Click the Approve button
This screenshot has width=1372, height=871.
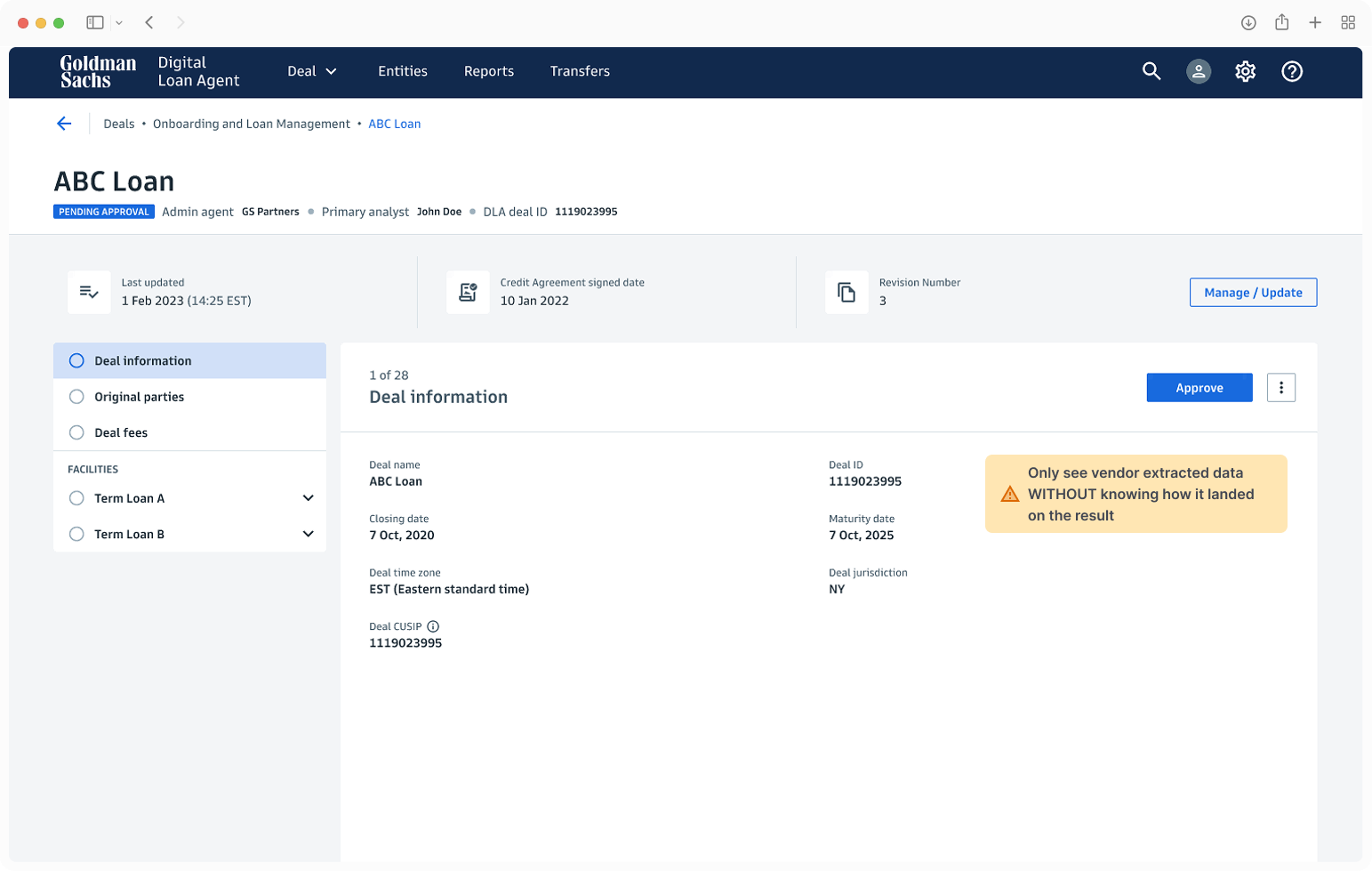pyautogui.click(x=1199, y=388)
